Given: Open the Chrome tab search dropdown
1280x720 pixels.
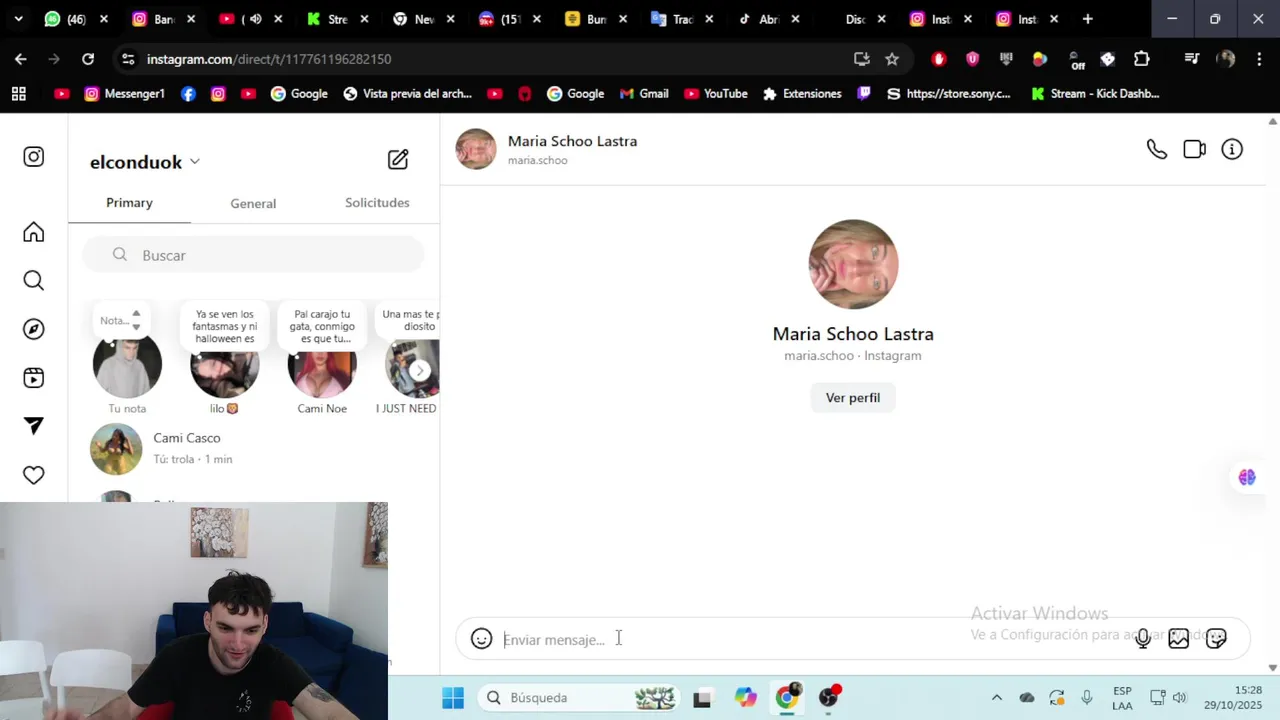Looking at the screenshot, I should (18, 19).
